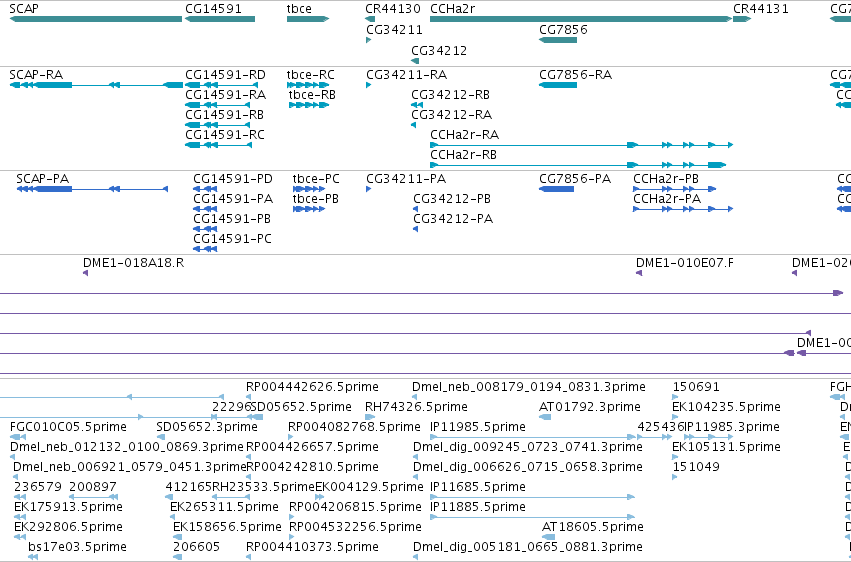The width and height of the screenshot is (851, 562).
Task: Click the Dmel_neb_008179_0194_0831.3prime EST
Action: [x=415, y=397]
